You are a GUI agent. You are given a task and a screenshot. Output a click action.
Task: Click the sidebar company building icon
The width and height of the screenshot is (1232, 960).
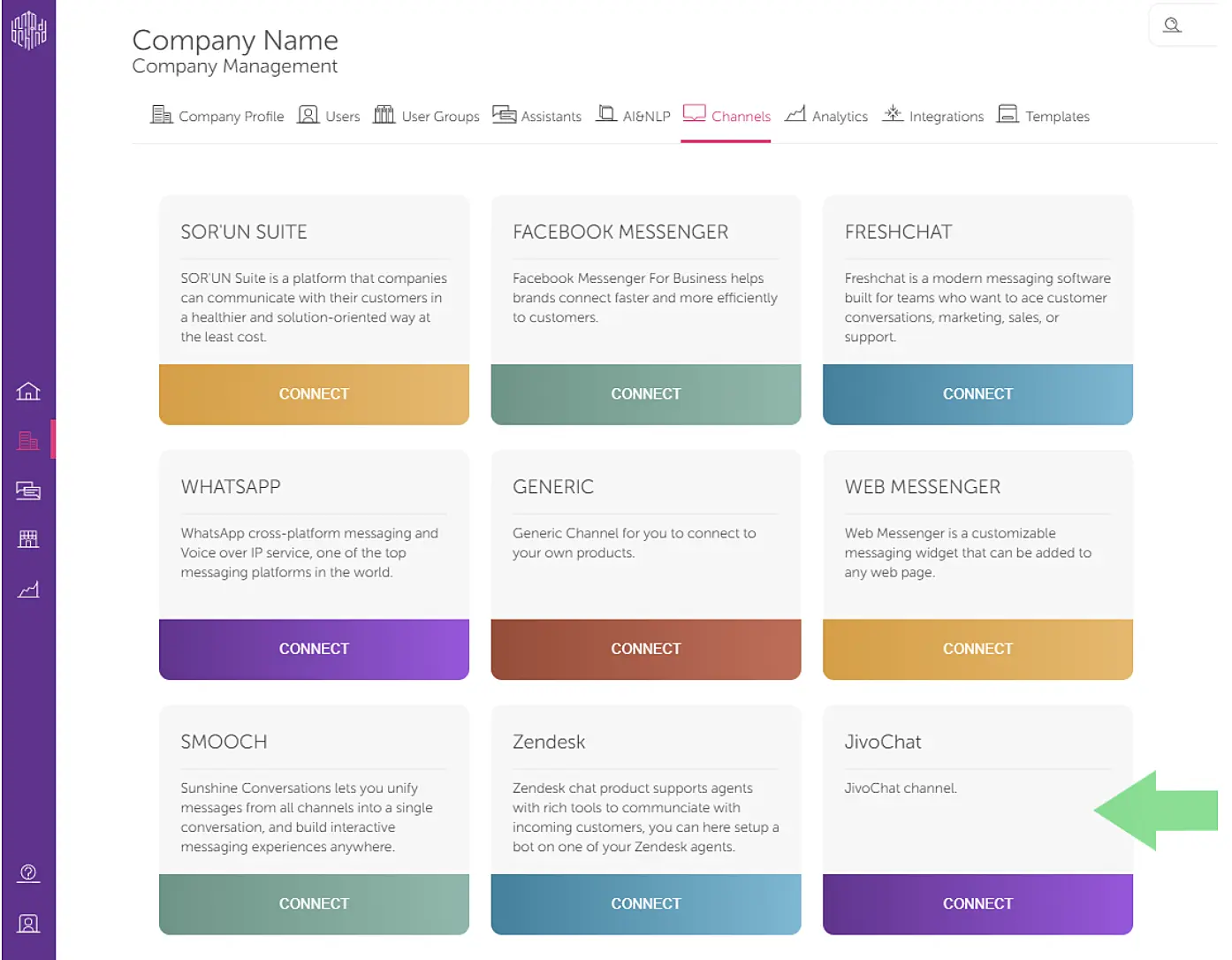28,440
